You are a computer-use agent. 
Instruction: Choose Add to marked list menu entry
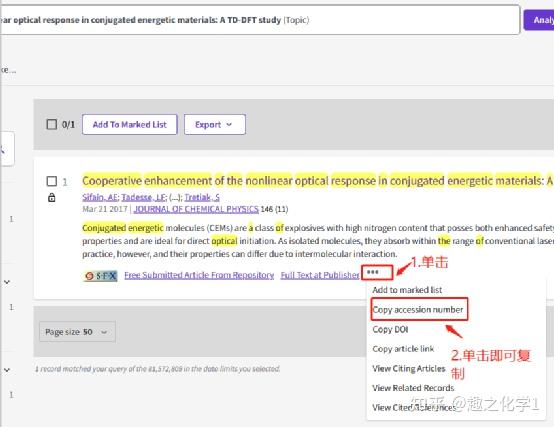click(407, 290)
